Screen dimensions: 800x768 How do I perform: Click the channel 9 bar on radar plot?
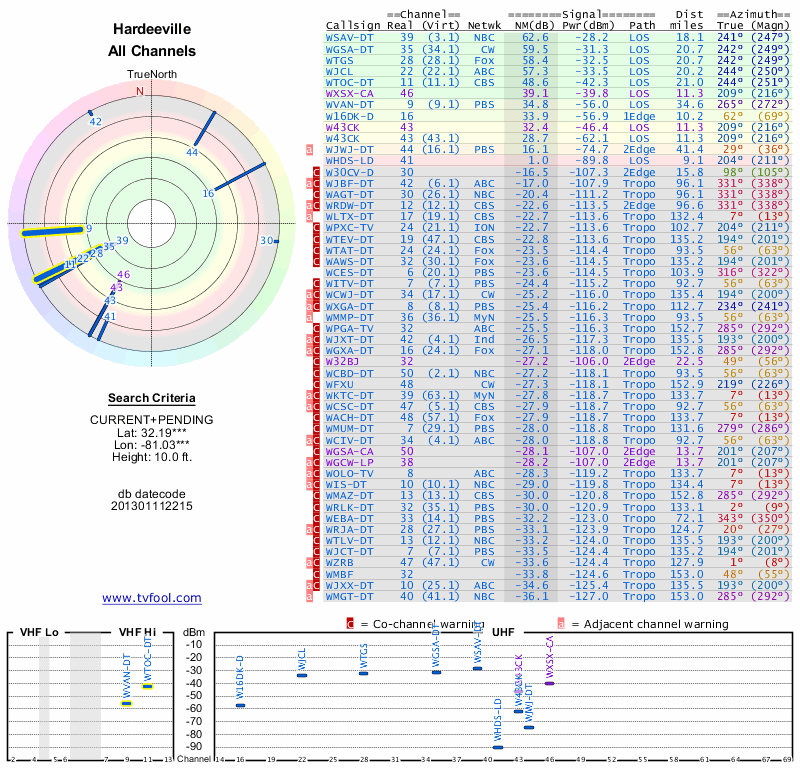52,232
